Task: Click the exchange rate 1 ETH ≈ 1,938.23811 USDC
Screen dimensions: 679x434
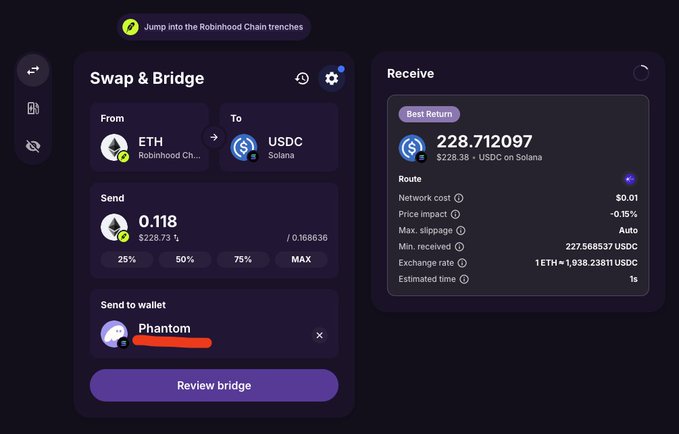Action: 586,263
